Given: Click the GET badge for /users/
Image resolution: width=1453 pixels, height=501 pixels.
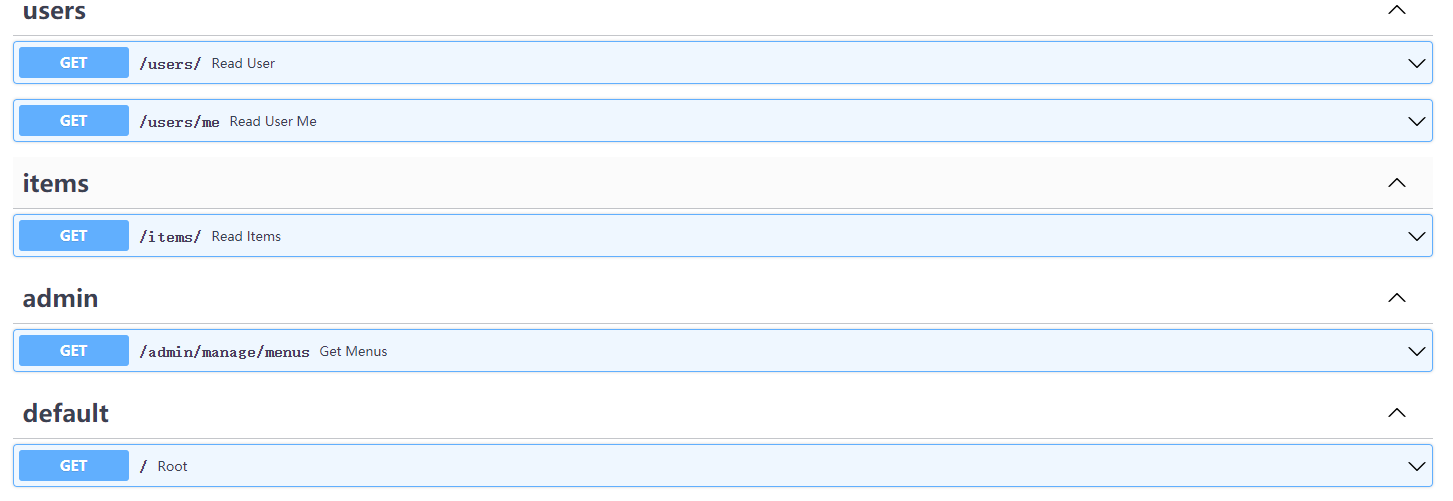Looking at the screenshot, I should [74, 62].
